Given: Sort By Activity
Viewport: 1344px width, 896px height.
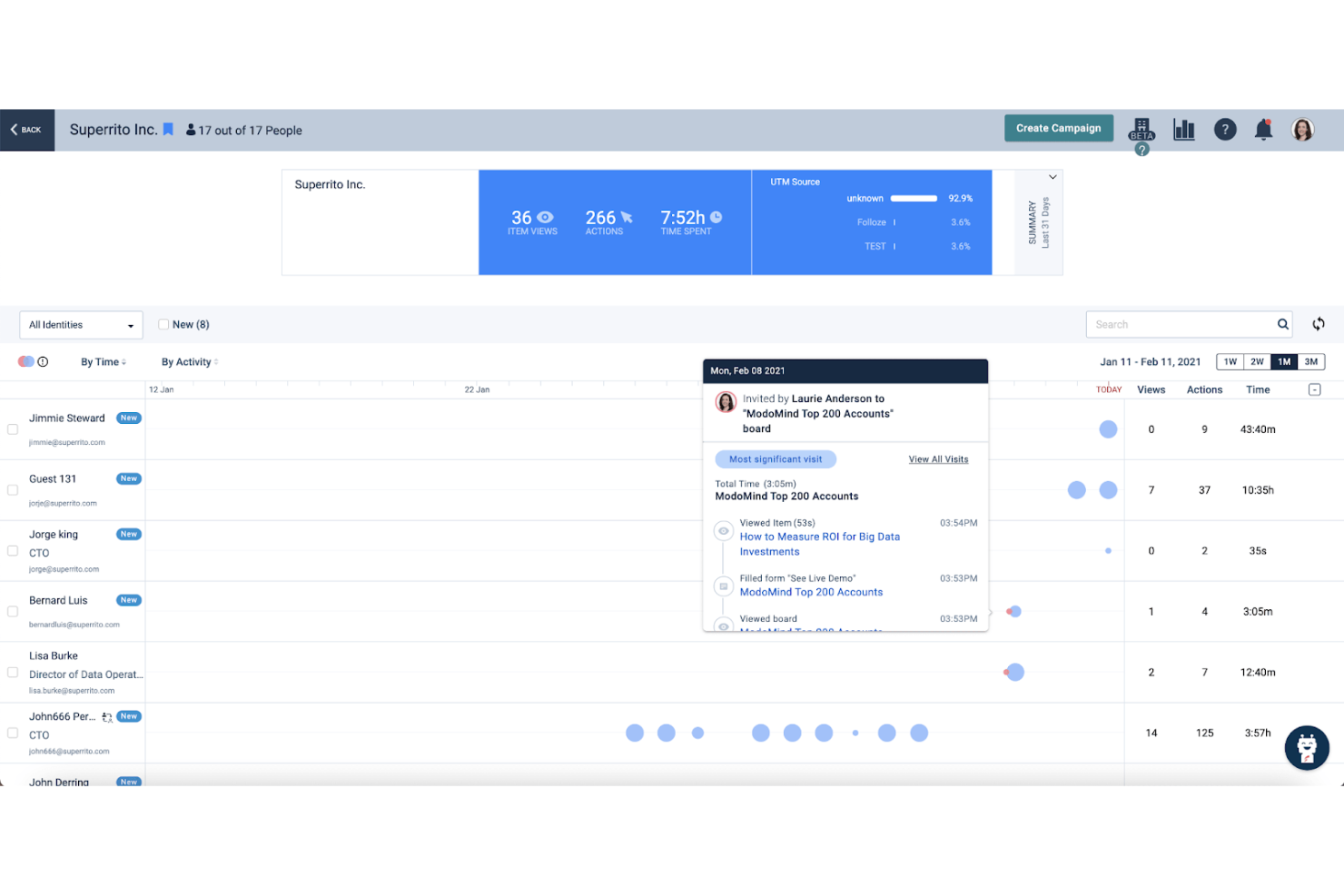Looking at the screenshot, I should [190, 362].
